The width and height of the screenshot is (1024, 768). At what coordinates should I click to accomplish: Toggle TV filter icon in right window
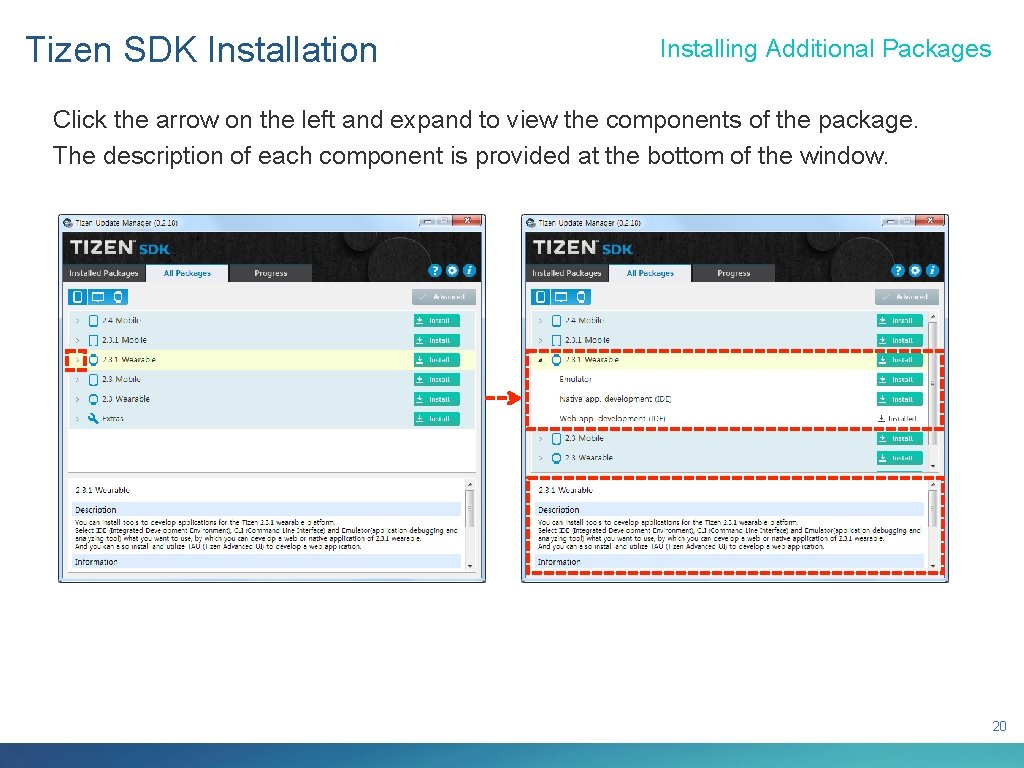tap(561, 297)
